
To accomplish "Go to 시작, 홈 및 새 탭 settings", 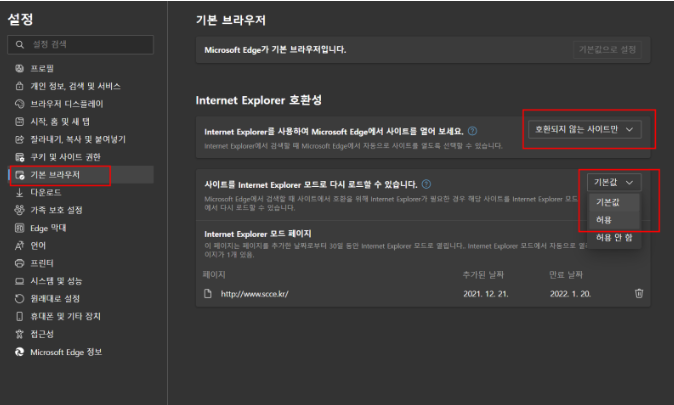I will (x=60, y=122).
